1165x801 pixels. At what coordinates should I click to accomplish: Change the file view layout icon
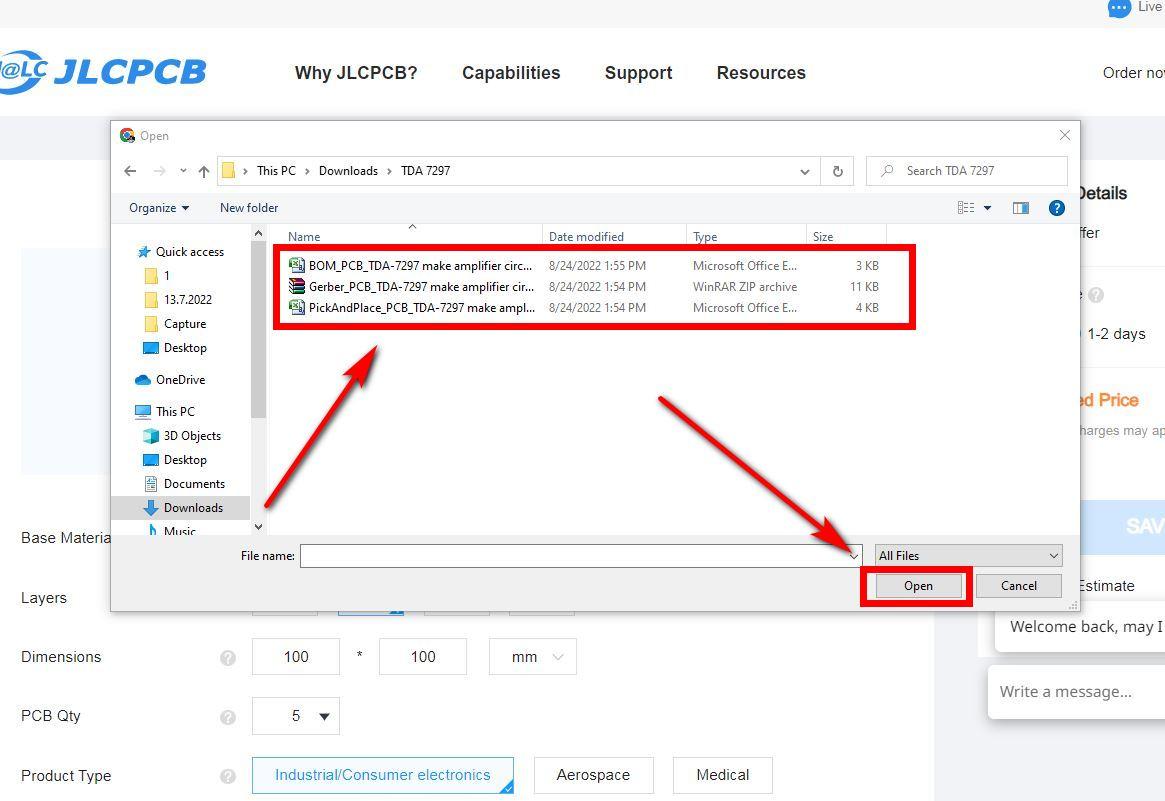(966, 208)
